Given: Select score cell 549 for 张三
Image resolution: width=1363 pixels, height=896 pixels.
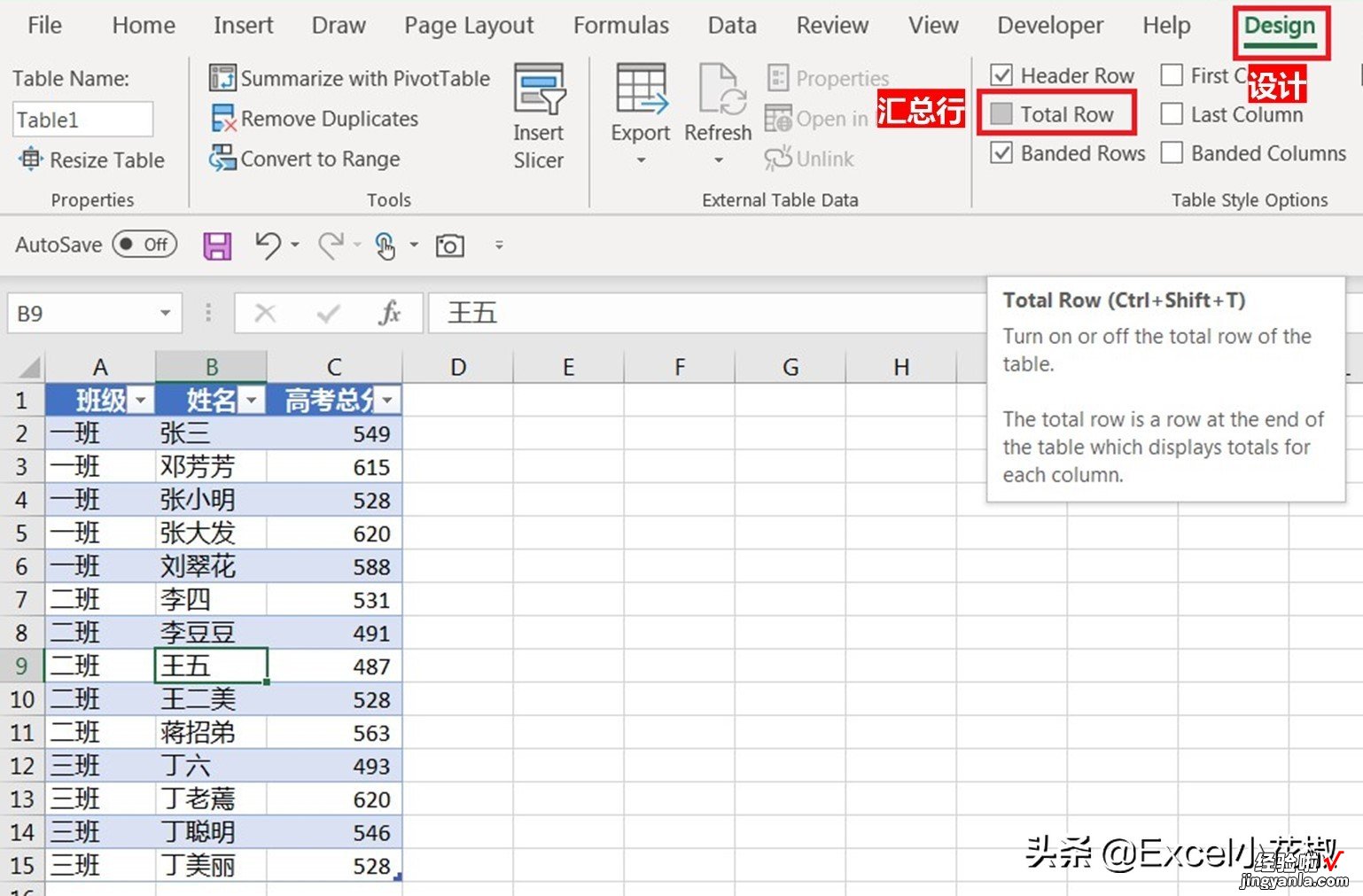Looking at the screenshot, I should coord(334,433).
